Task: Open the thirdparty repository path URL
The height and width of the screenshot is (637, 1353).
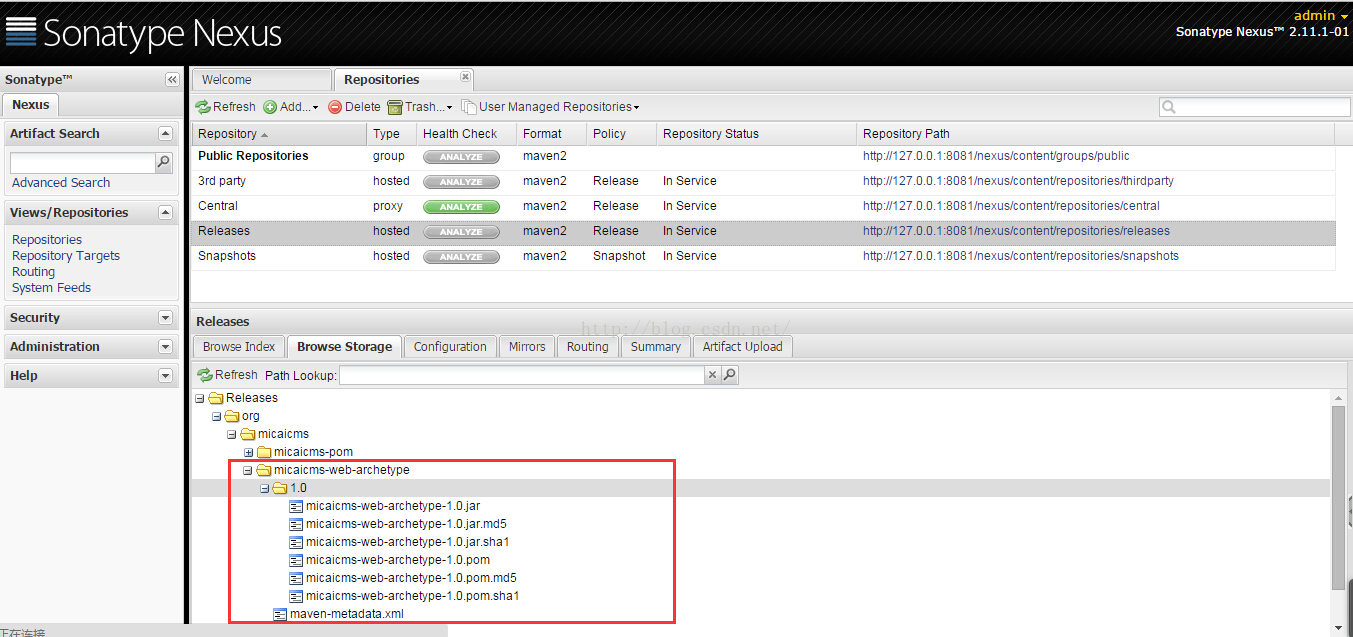Action: 1018,181
